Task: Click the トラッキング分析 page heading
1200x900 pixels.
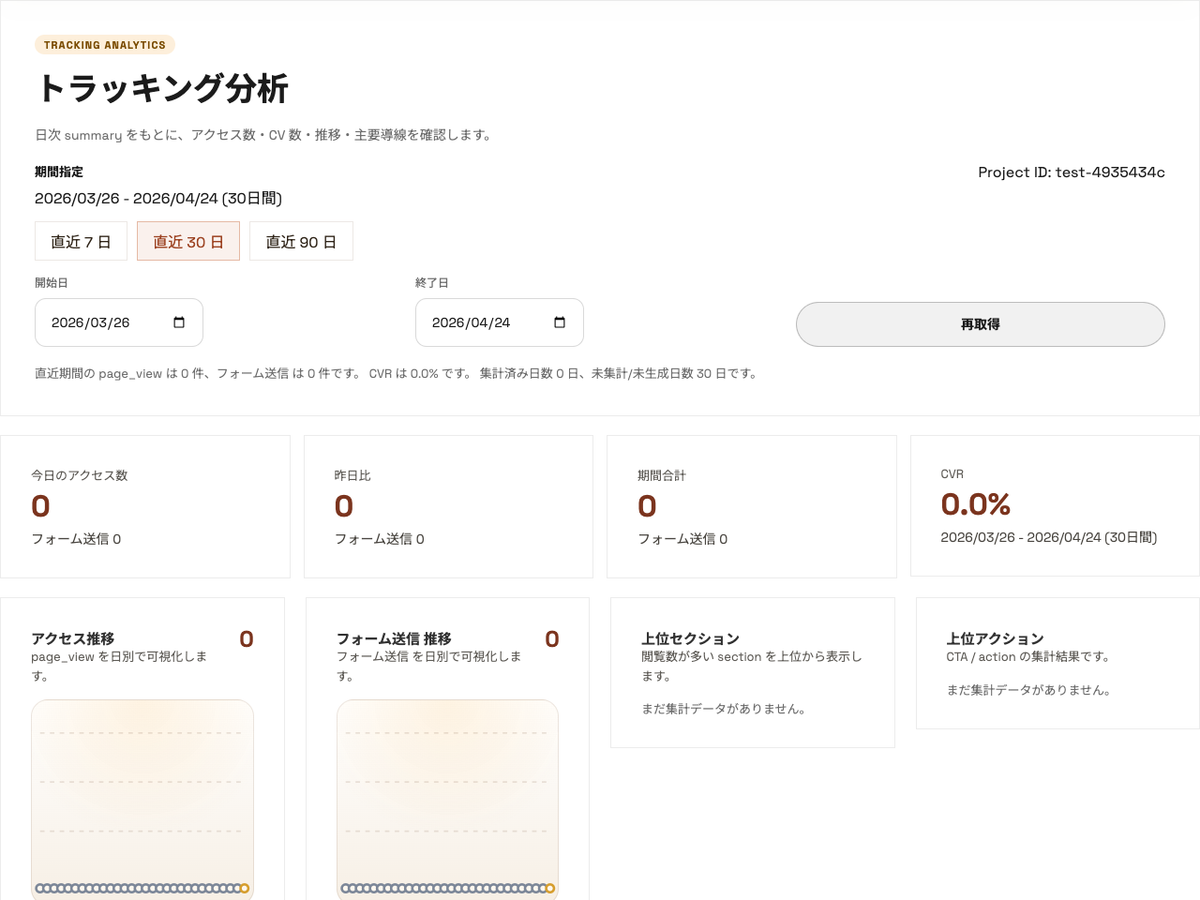Action: click(162, 88)
